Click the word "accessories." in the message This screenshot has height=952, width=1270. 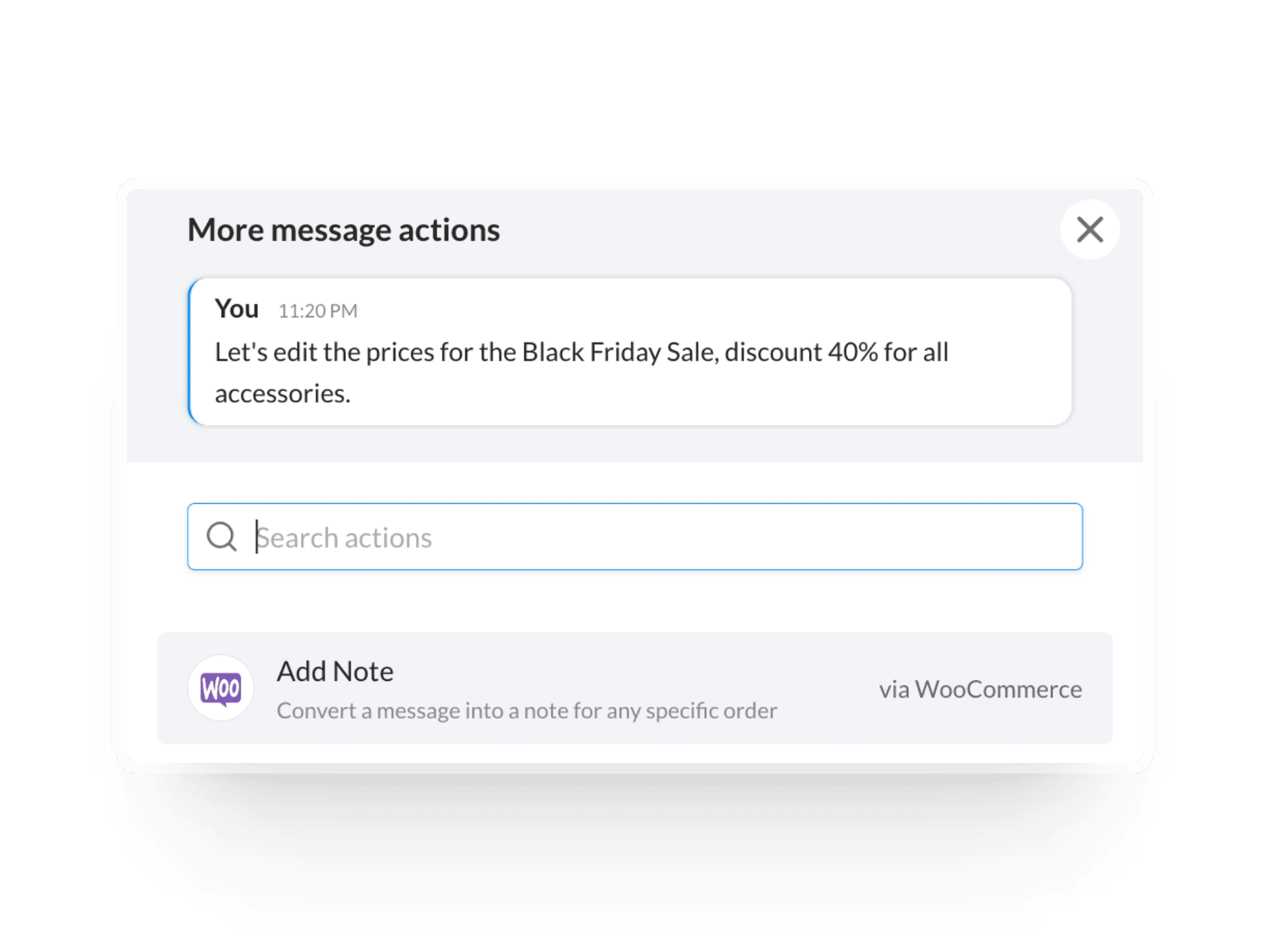click(282, 394)
